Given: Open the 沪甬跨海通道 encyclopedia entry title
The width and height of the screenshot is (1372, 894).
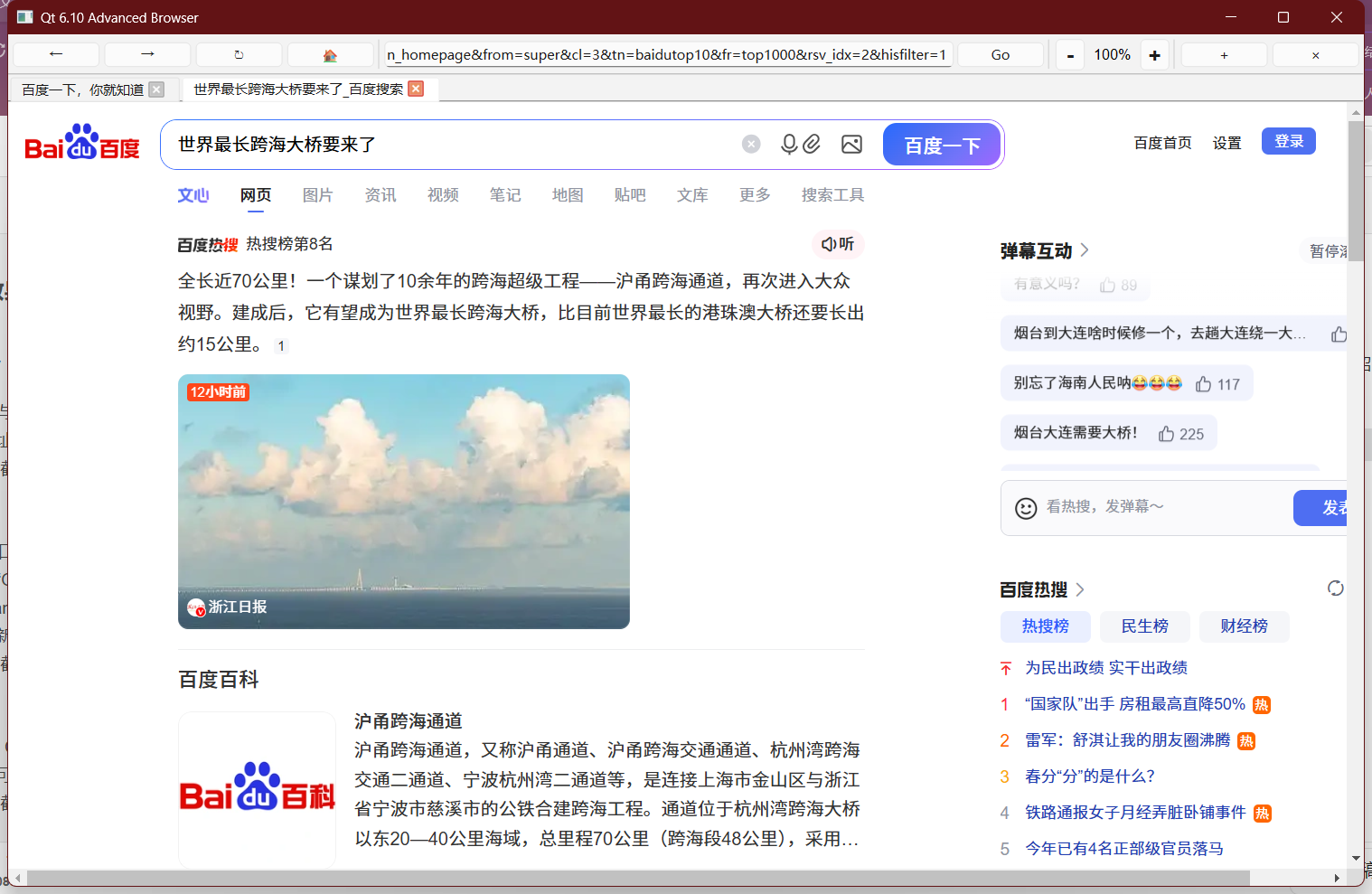Looking at the screenshot, I should pos(409,720).
